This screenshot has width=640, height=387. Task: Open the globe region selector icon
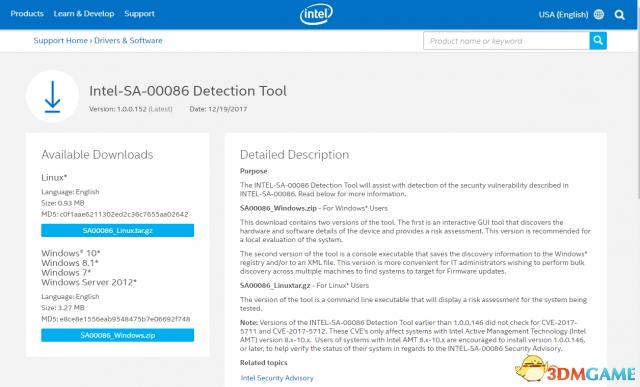[x=599, y=14]
